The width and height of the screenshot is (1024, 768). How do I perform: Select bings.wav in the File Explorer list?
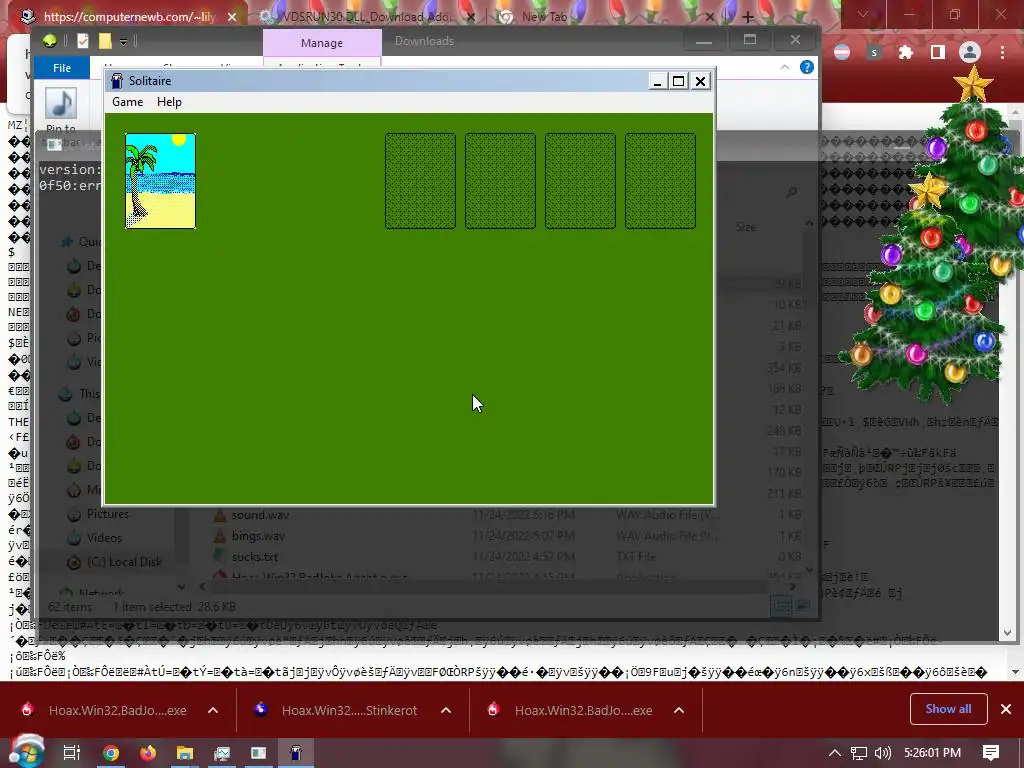(258, 536)
